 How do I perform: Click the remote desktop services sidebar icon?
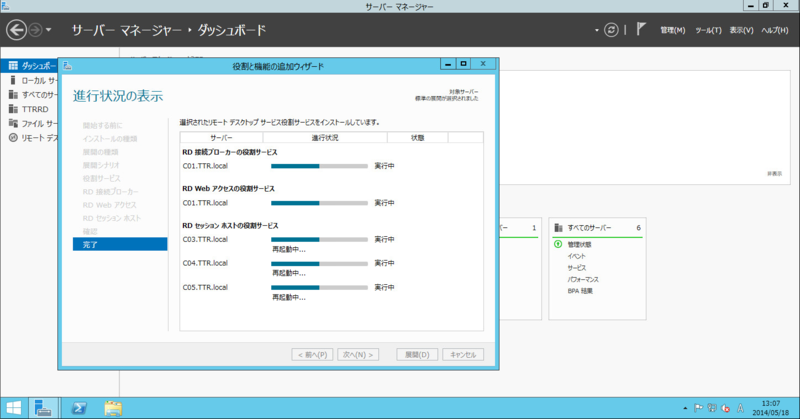point(13,138)
